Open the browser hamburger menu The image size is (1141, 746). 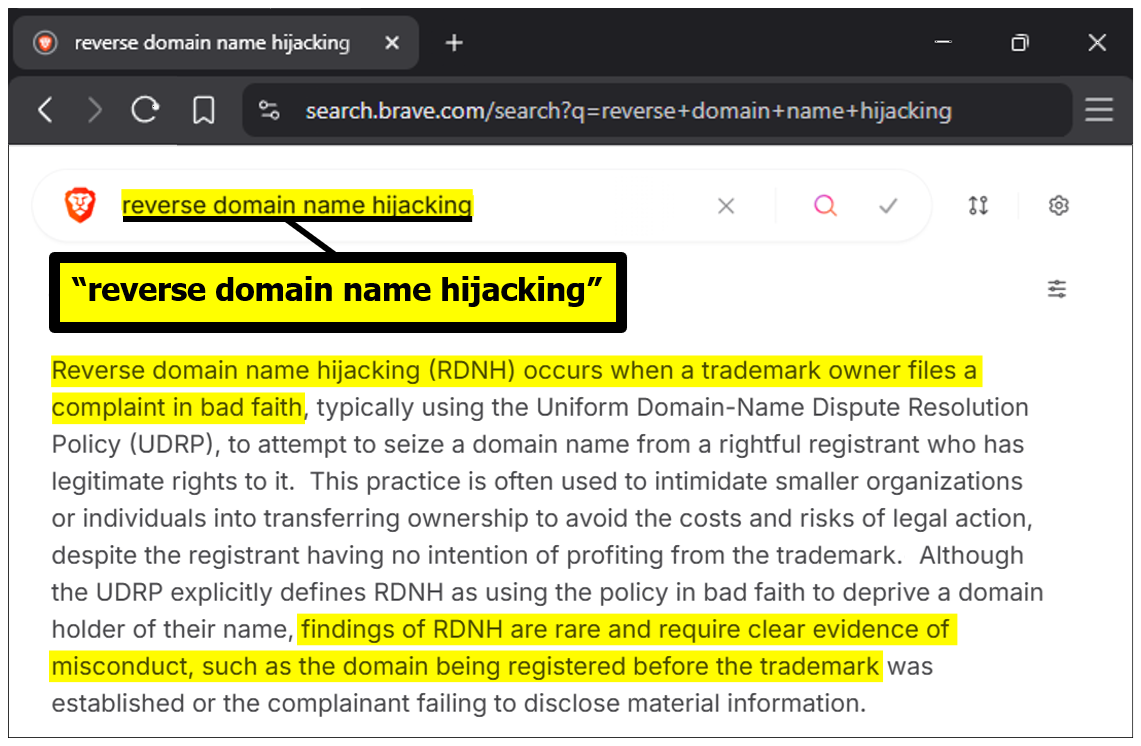click(x=1099, y=110)
